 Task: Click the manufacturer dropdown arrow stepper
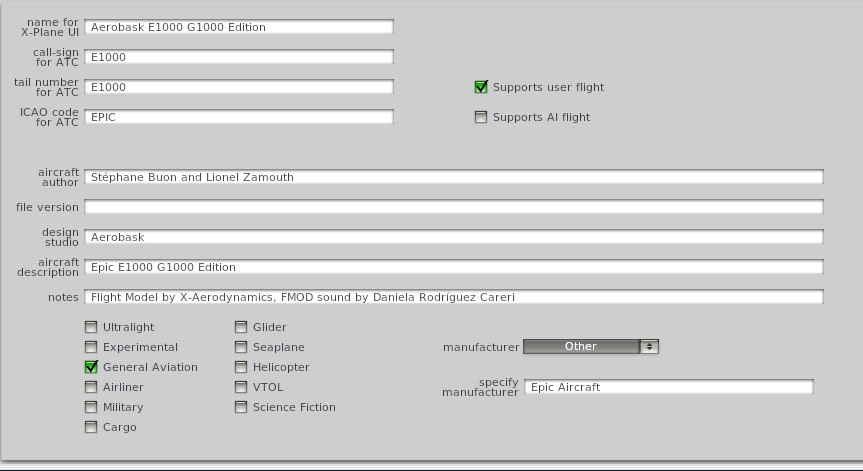coord(649,346)
